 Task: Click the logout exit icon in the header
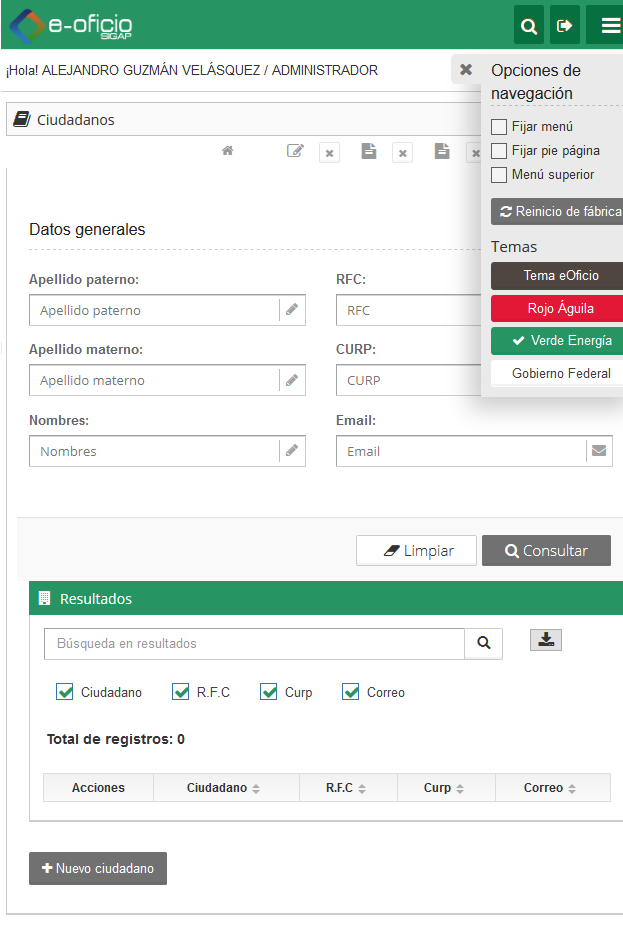click(565, 25)
